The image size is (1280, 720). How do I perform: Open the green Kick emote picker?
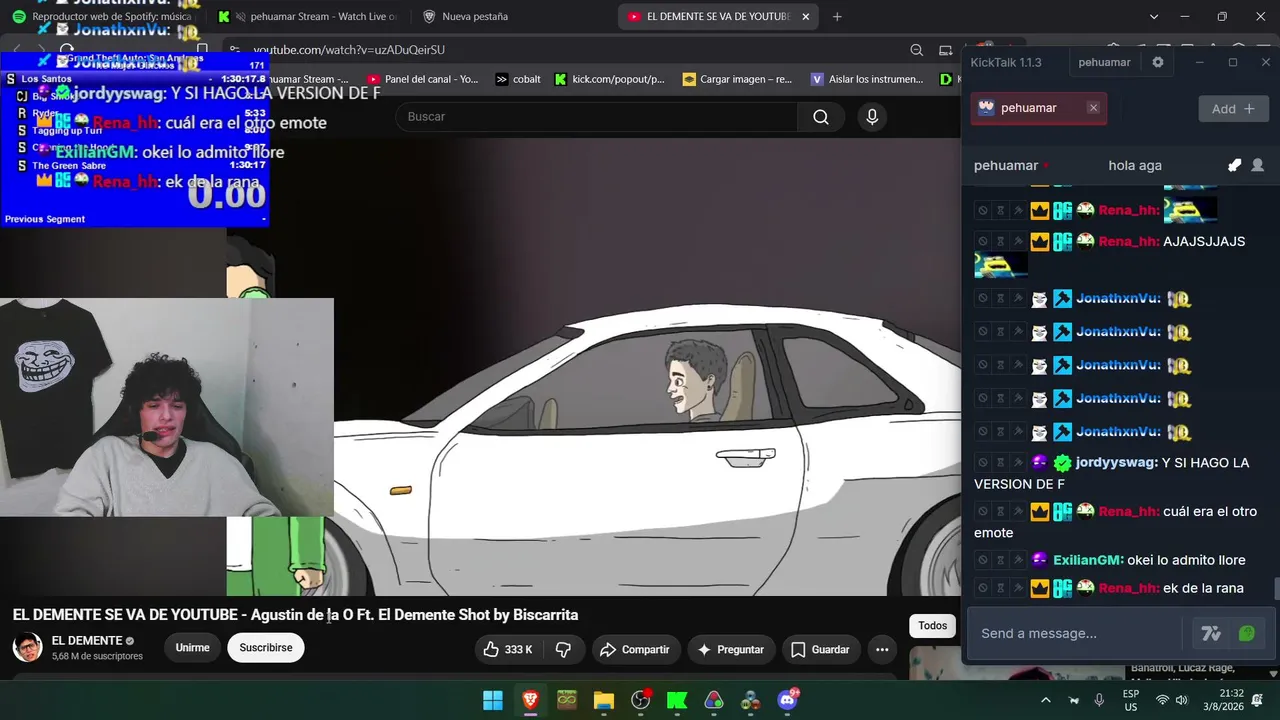click(1246, 633)
